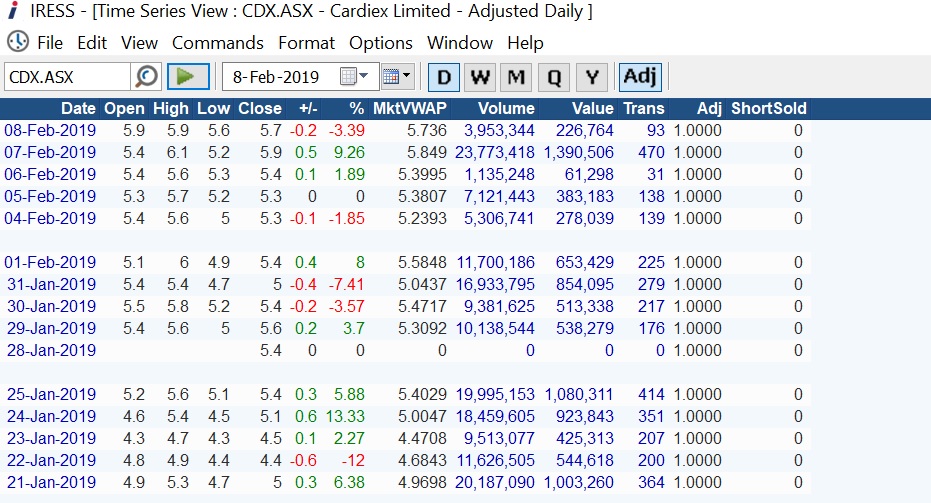The height and width of the screenshot is (503, 931).
Task: Click the Low column header
Action: (214, 108)
